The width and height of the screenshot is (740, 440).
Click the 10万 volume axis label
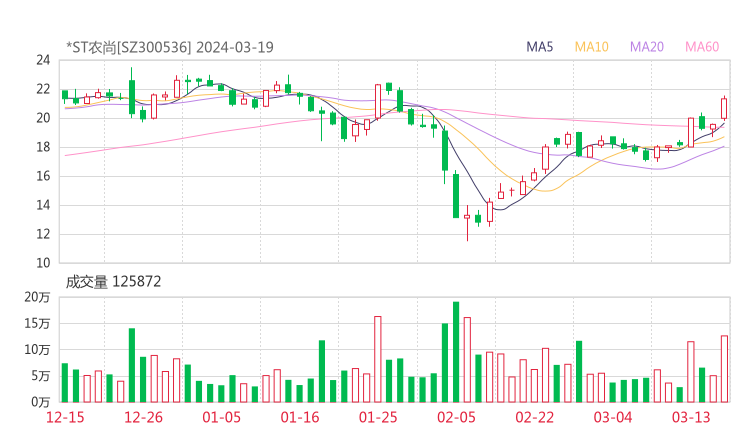(37, 350)
